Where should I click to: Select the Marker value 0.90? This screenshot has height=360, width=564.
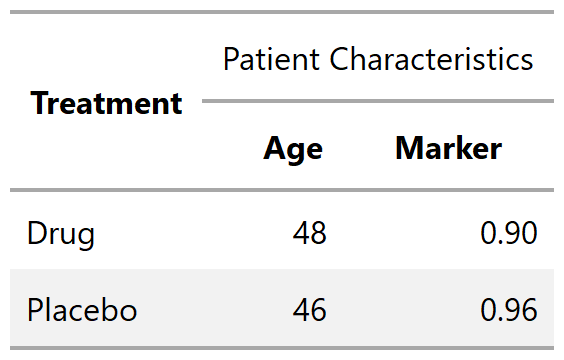509,233
